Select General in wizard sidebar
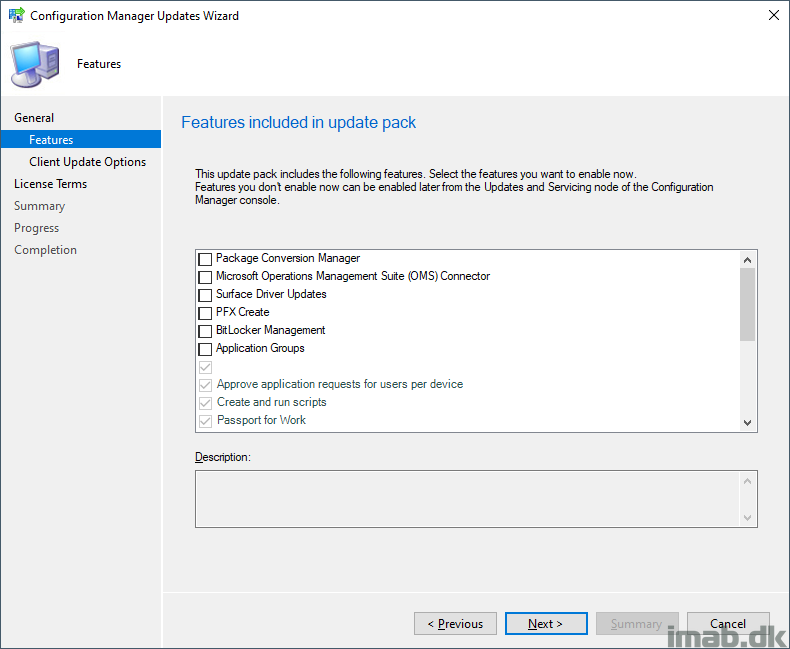Image resolution: width=790 pixels, height=649 pixels. point(34,118)
